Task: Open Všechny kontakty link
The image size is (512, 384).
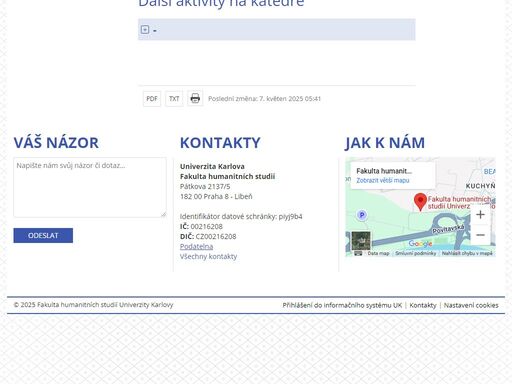Action: [208, 256]
